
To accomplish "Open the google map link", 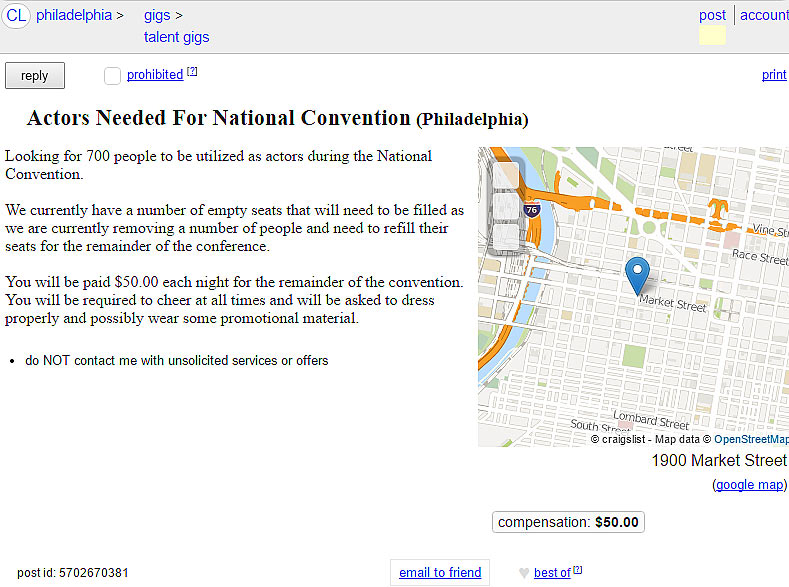I will point(749,485).
